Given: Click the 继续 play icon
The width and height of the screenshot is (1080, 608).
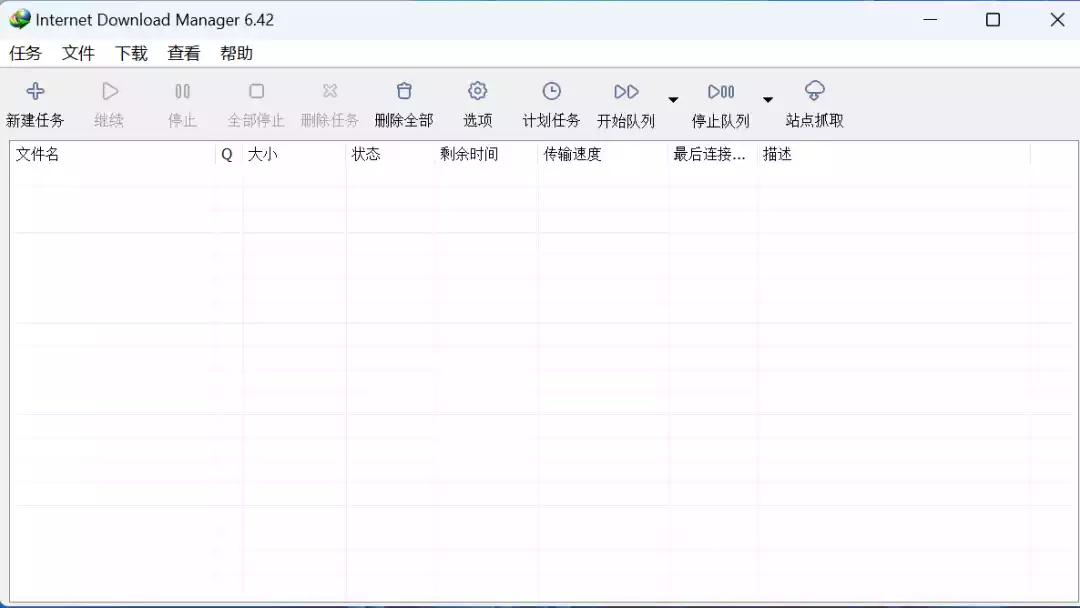Looking at the screenshot, I should pos(110,92).
